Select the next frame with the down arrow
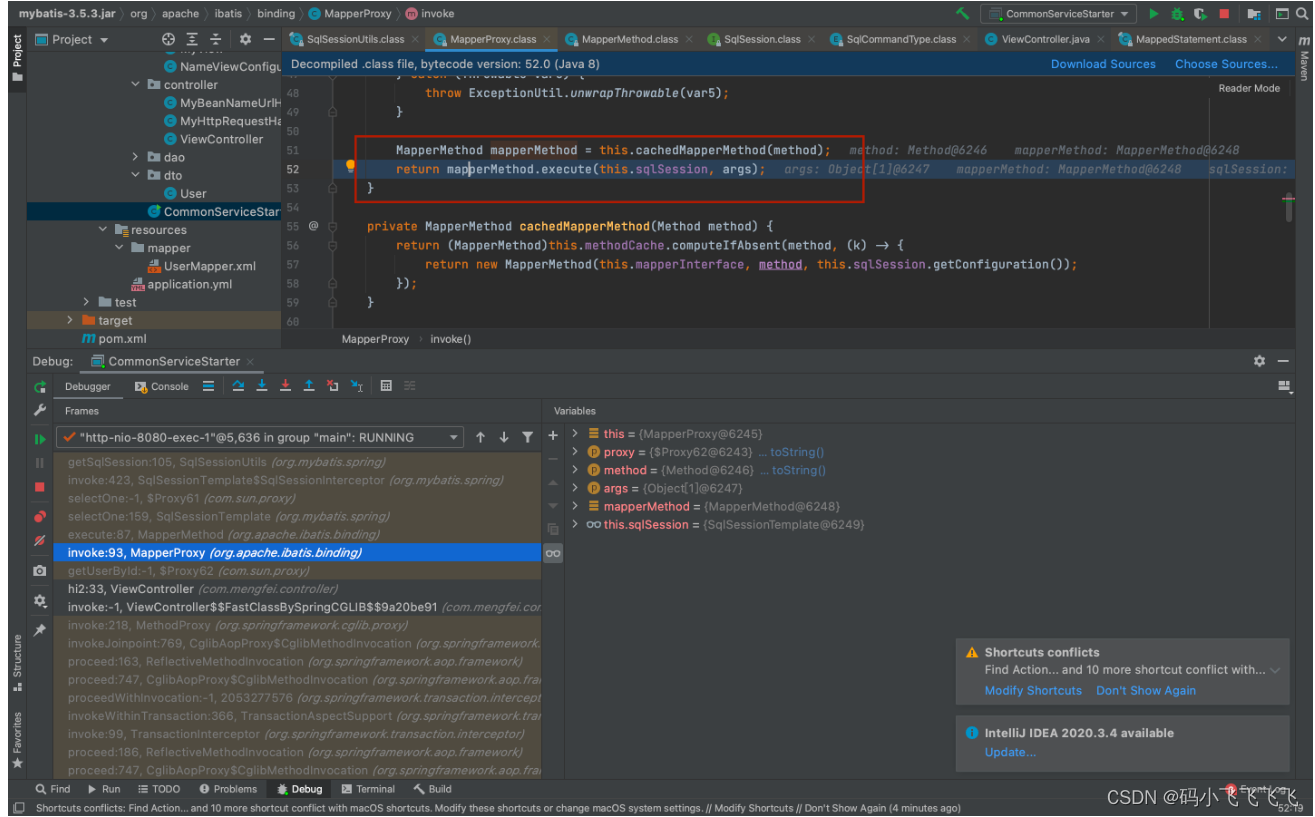Screen dimensions: 1315x817 (504, 437)
